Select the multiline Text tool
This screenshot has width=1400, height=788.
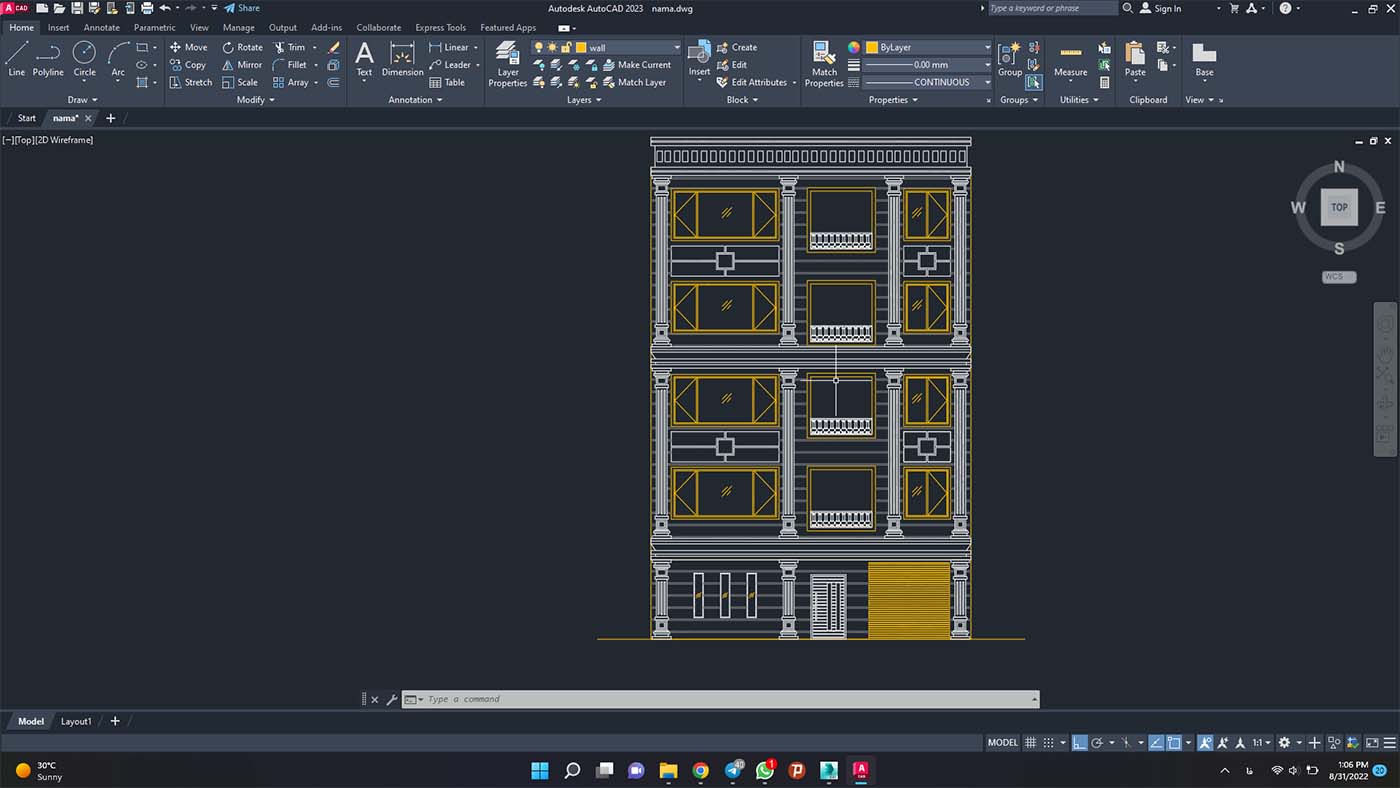pos(364,59)
